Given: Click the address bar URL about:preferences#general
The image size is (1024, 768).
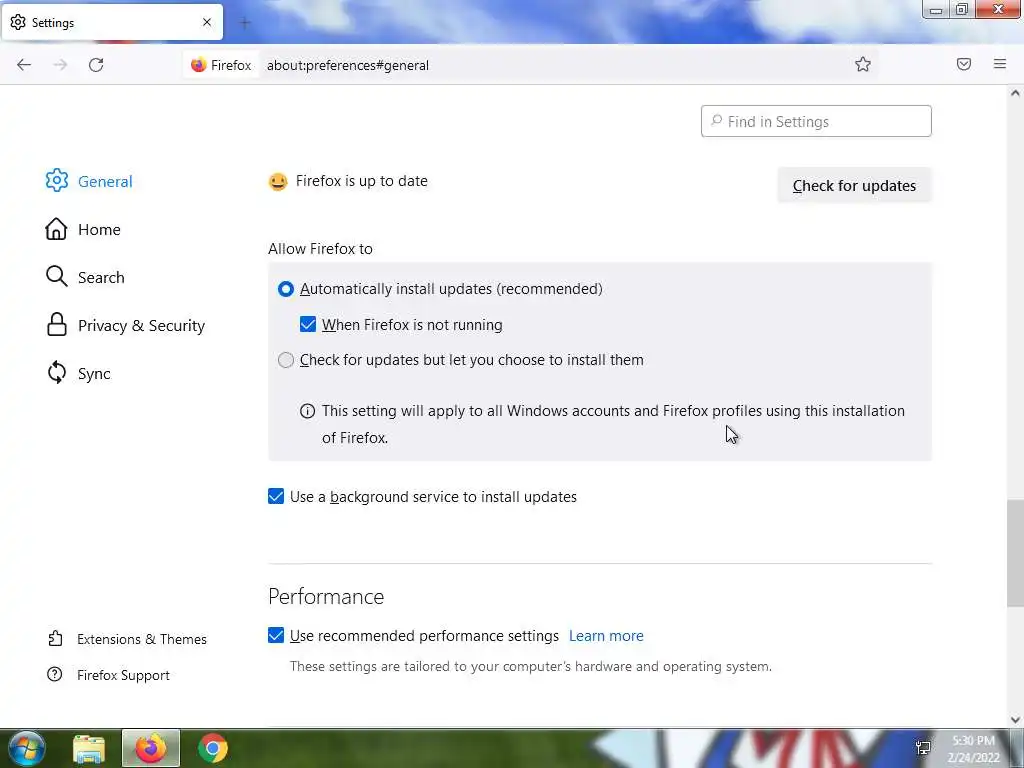Looking at the screenshot, I should tap(348, 65).
